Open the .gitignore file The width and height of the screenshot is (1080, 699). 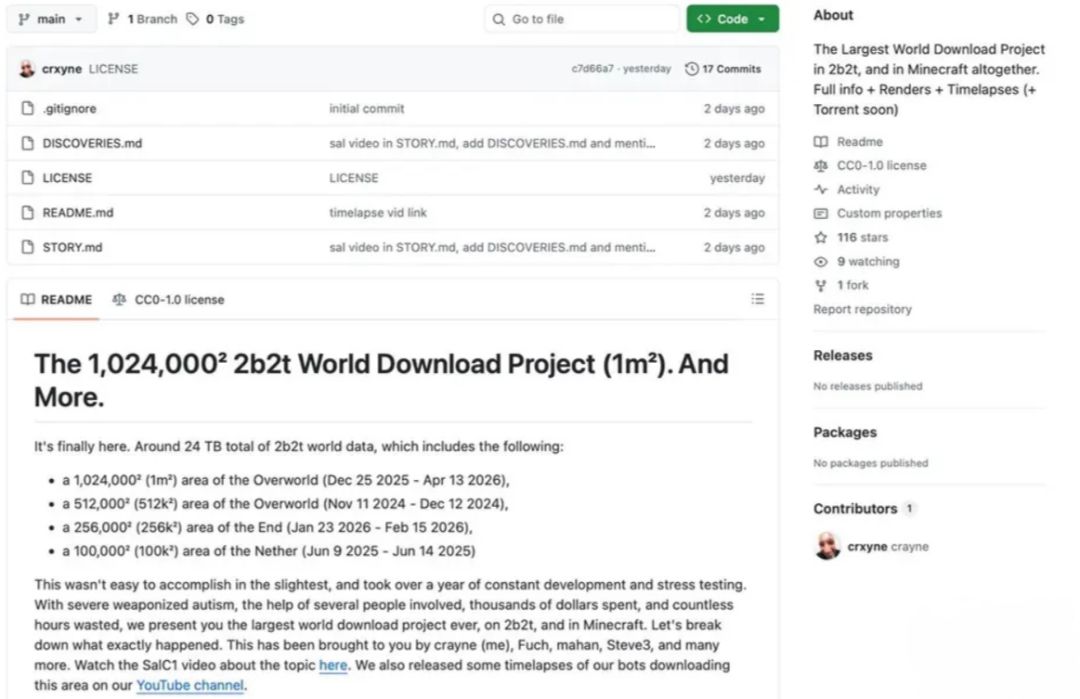click(69, 108)
